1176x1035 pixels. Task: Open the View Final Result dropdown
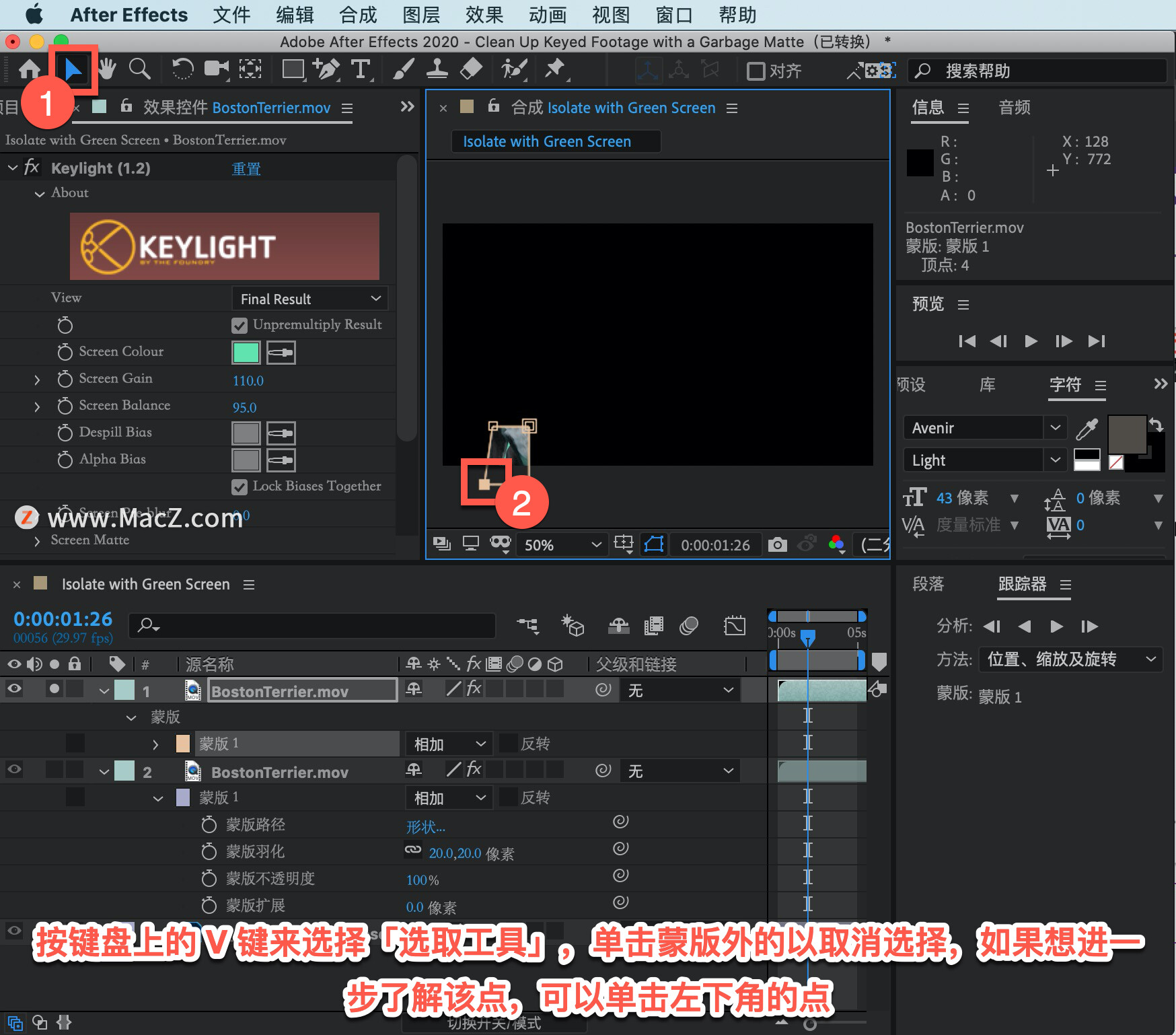[310, 299]
